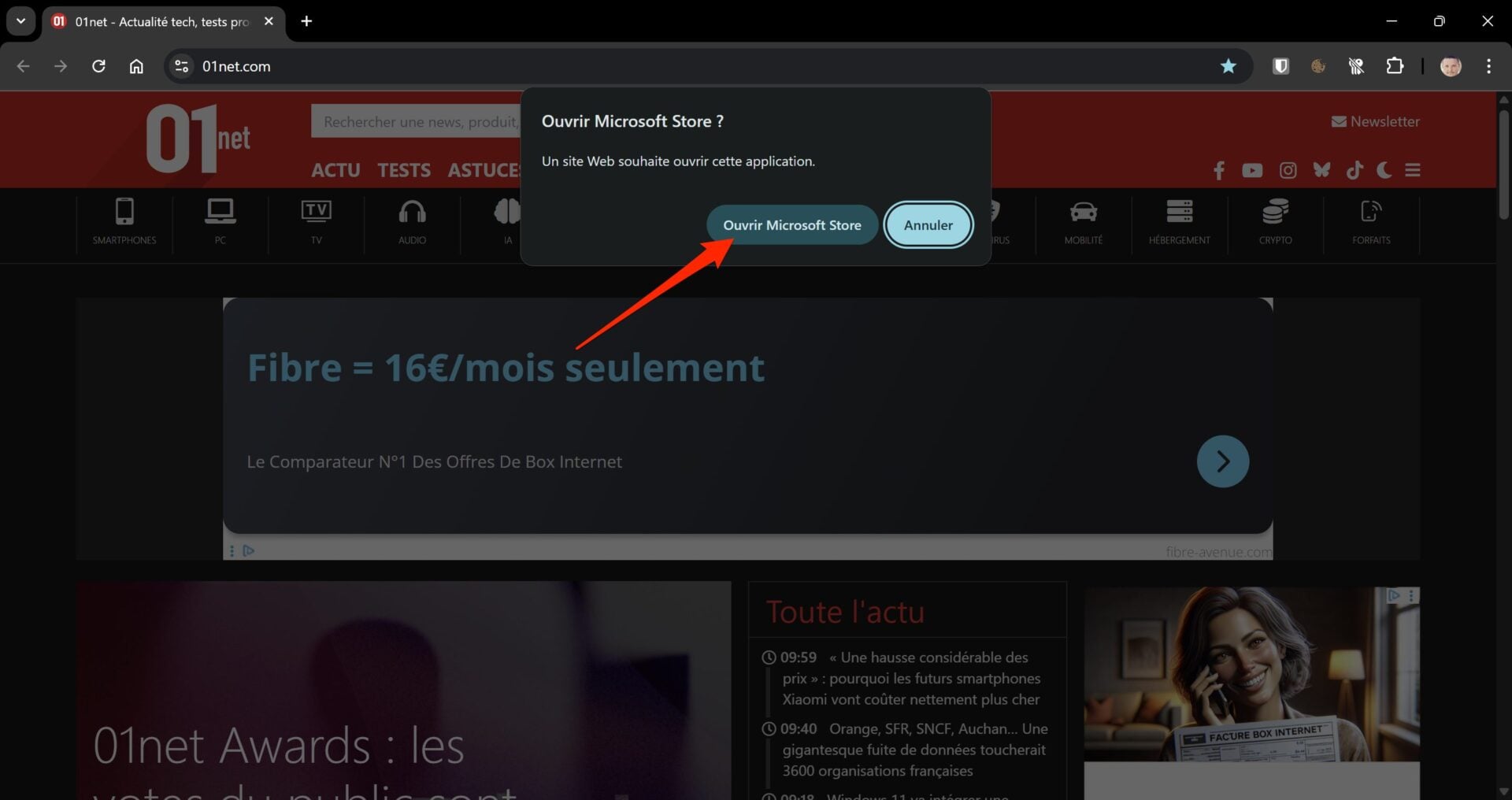
Task: Focus the Rechercher une news search field
Action: (416, 121)
